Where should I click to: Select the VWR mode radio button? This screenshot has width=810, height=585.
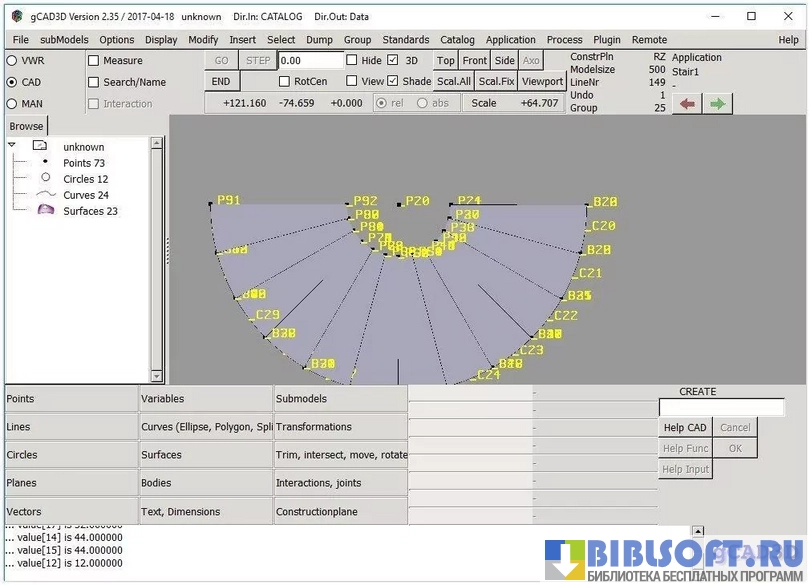click(12, 61)
